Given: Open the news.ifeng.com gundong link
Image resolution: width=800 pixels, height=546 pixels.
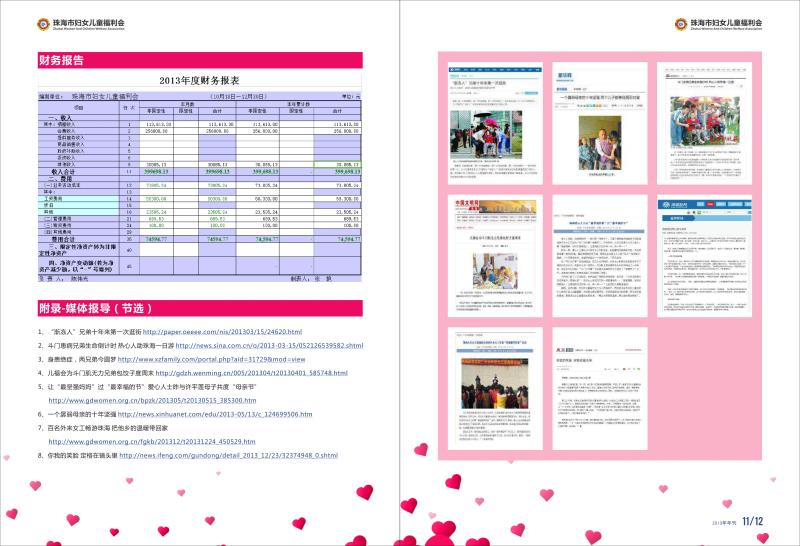Looking at the screenshot, I should coord(229,455).
